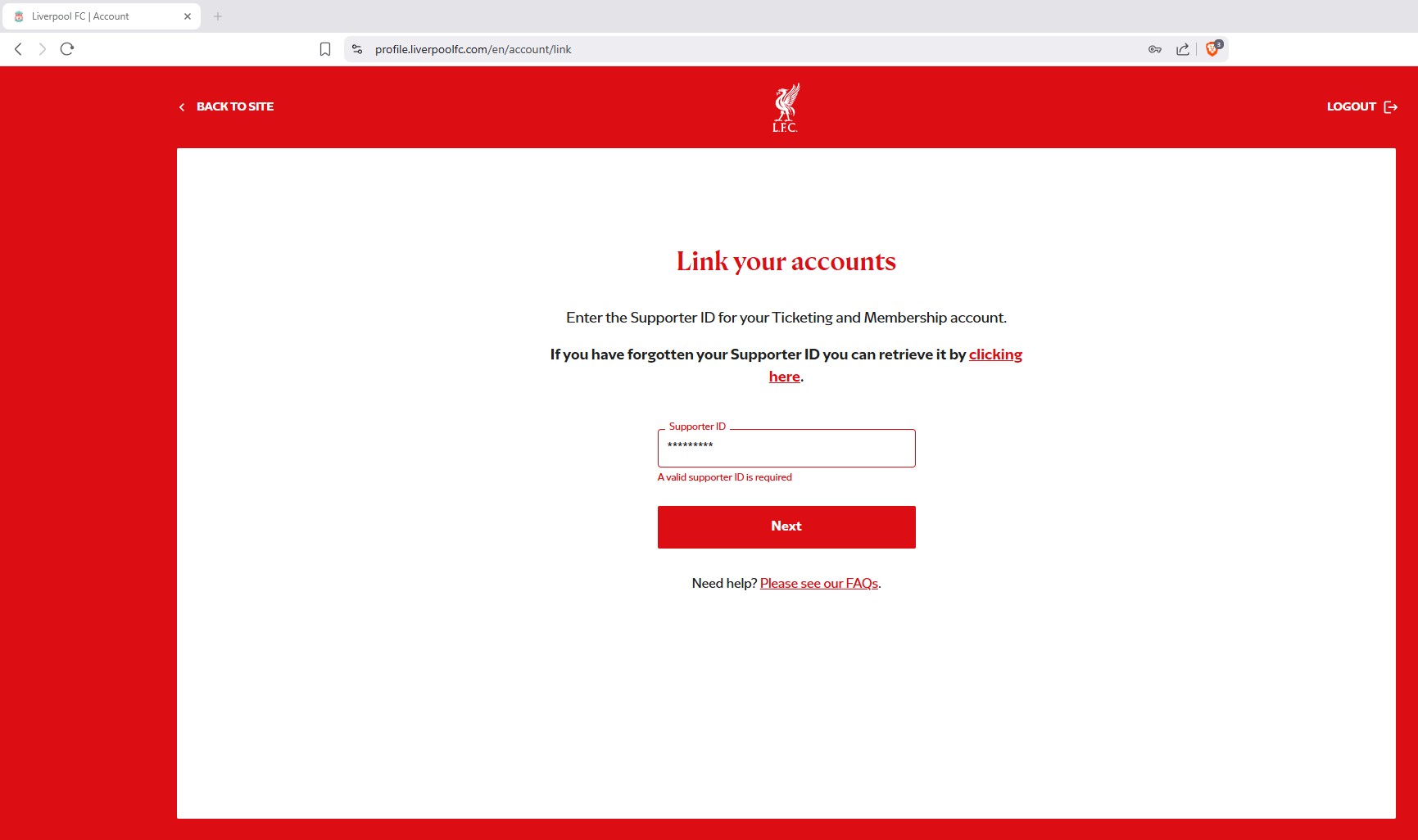This screenshot has width=1418, height=840.
Task: Click the BACK TO SITE link
Action: tap(235, 106)
